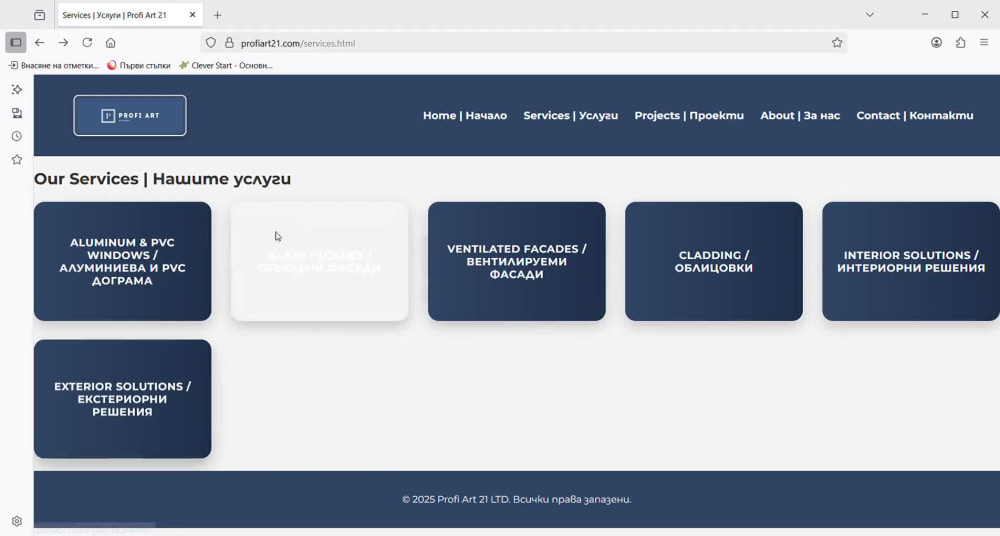
Task: Open the recent browsing tabs button
Action: (40, 15)
